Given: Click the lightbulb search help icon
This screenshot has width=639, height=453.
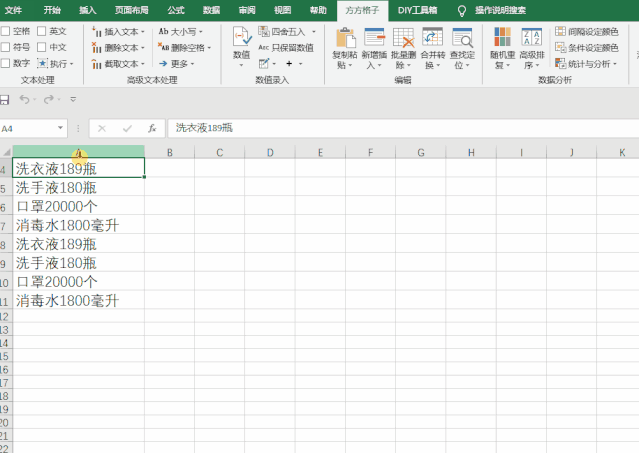Looking at the screenshot, I should click(x=461, y=11).
